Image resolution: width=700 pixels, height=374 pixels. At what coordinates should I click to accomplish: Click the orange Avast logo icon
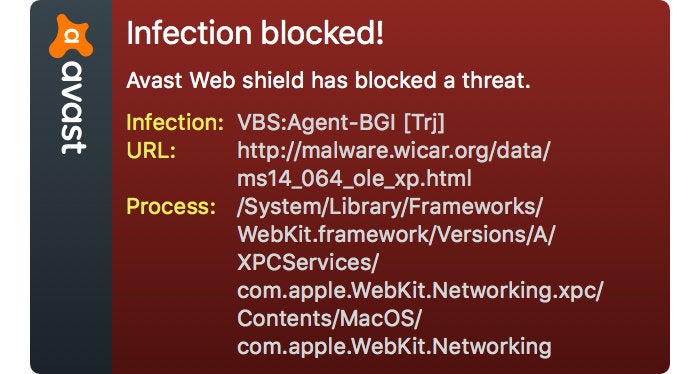pyautogui.click(x=71, y=37)
